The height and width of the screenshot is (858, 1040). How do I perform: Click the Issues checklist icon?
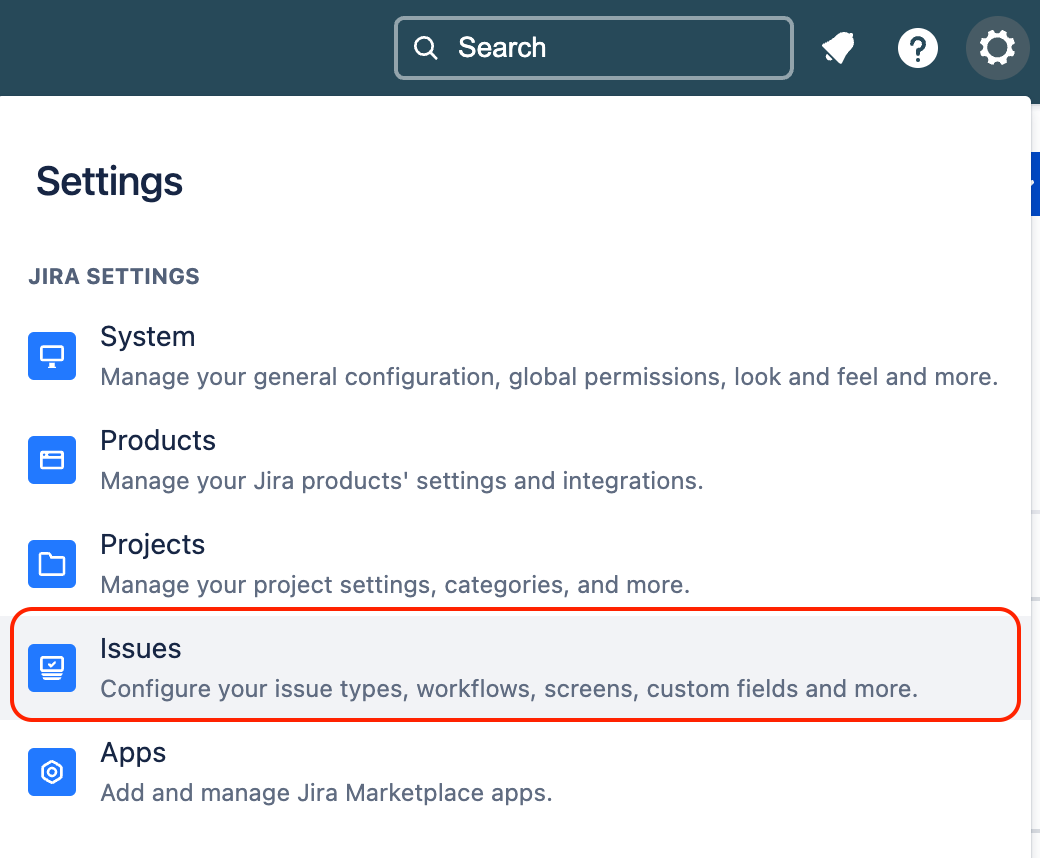click(x=52, y=668)
